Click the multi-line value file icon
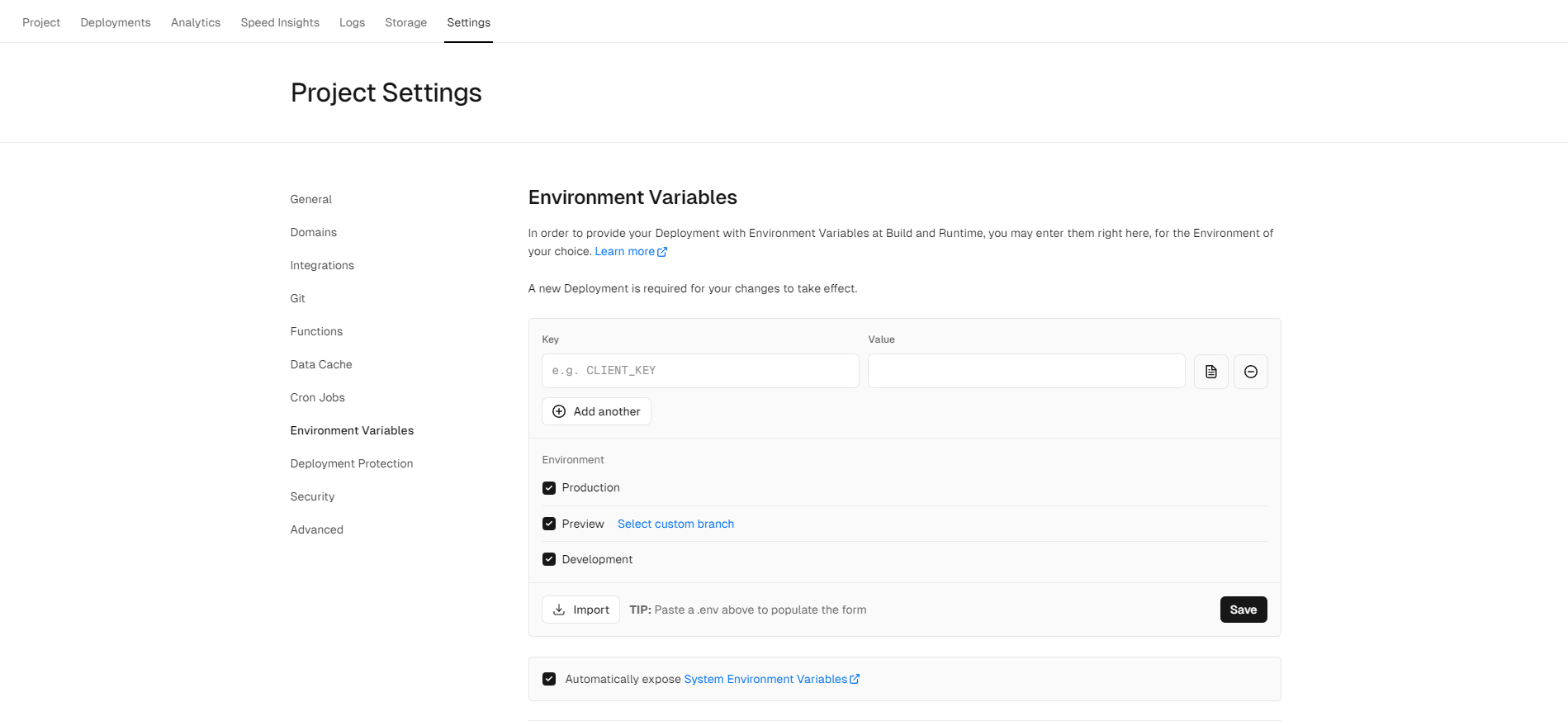Screen dimensions: 1568x726 1210,372
